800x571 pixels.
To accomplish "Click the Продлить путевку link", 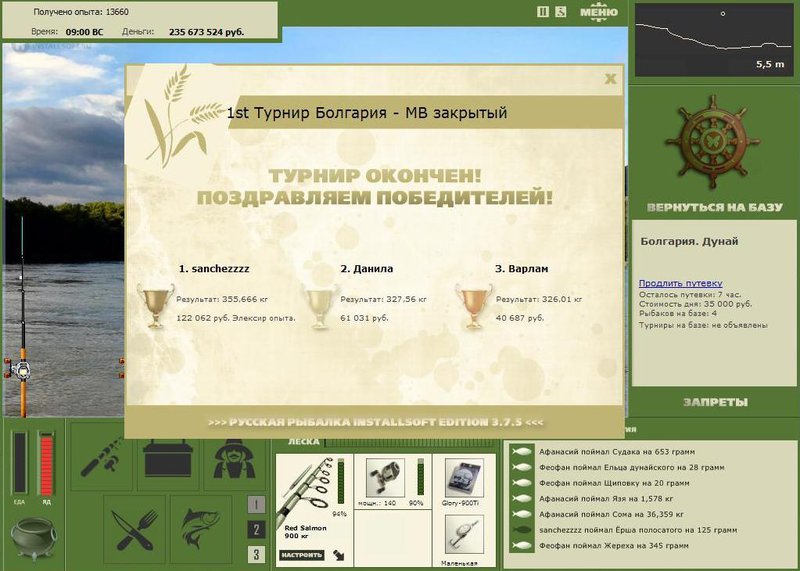I will 681,283.
